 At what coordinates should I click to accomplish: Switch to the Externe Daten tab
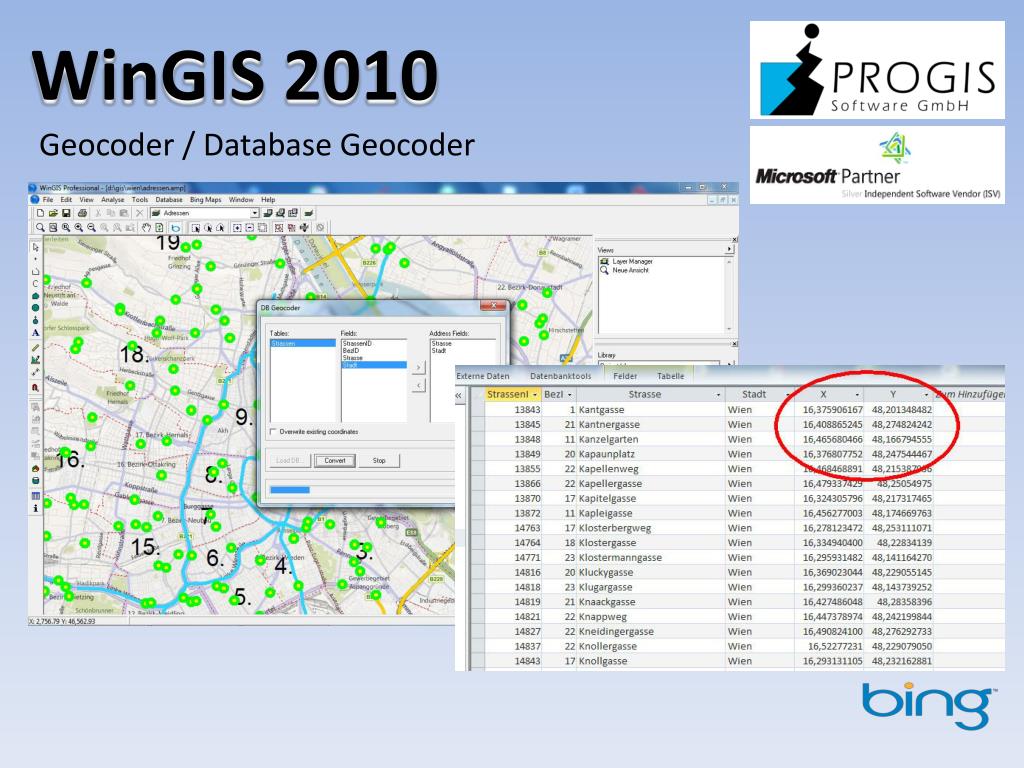(483, 376)
